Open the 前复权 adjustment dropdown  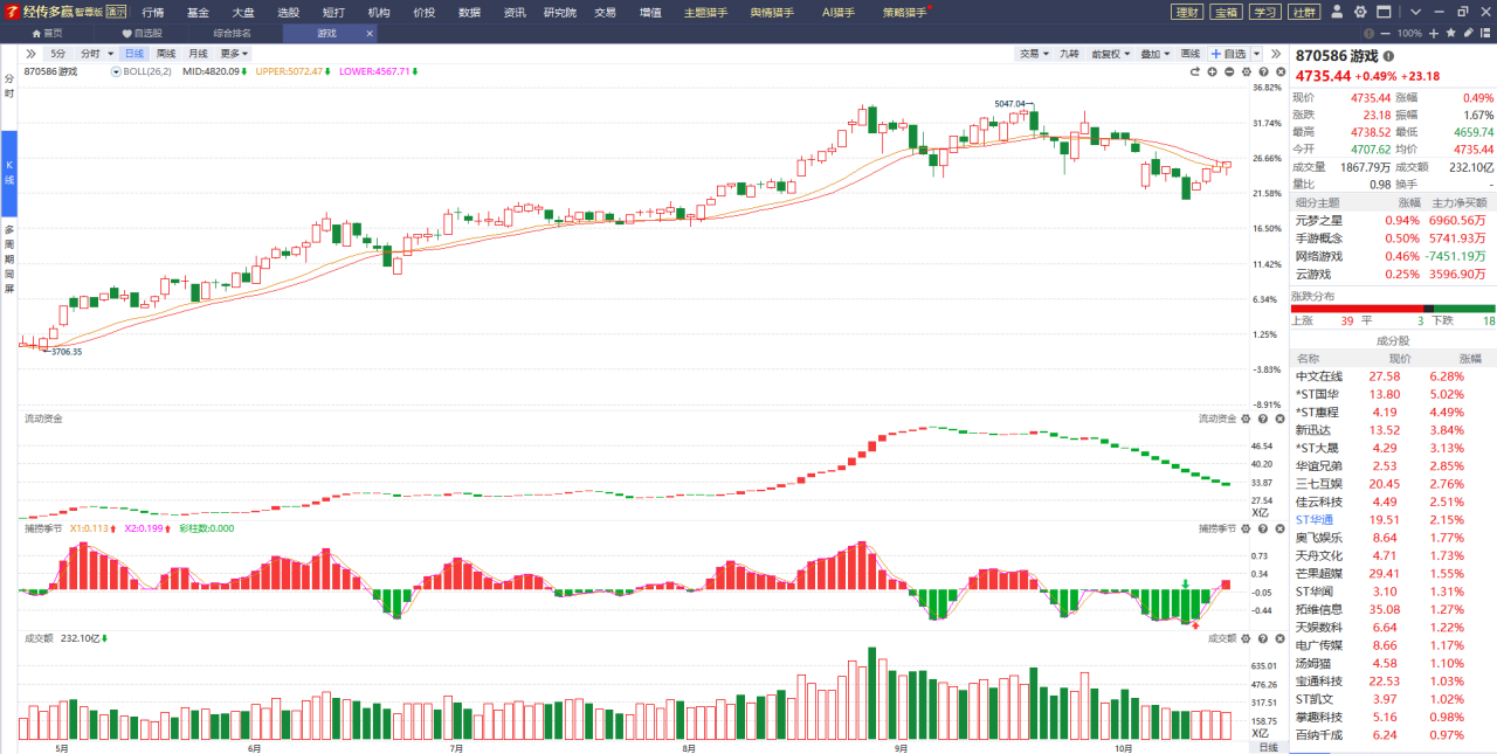pyautogui.click(x=1109, y=53)
